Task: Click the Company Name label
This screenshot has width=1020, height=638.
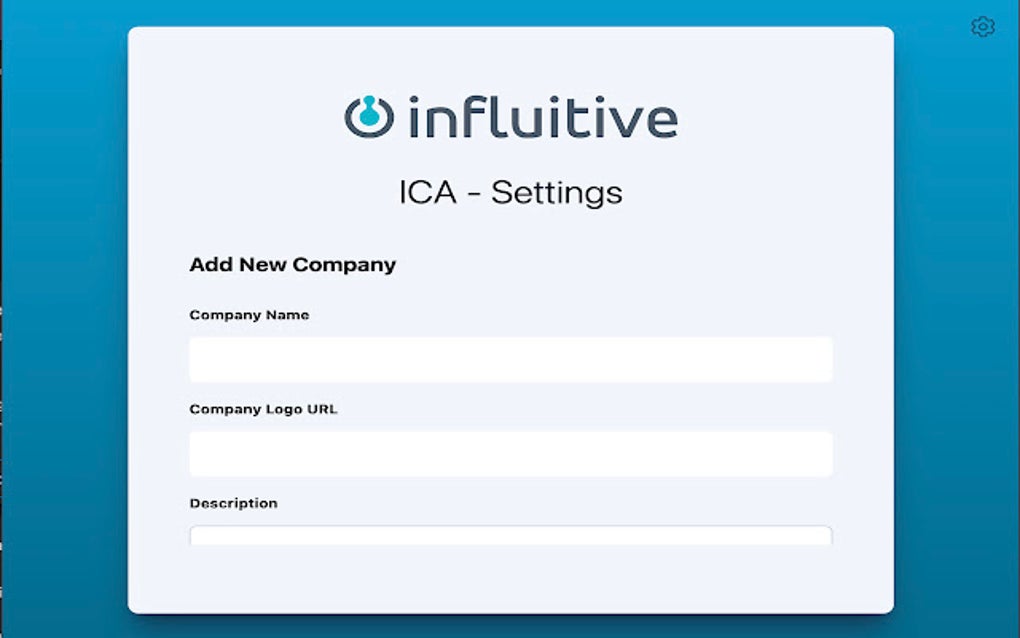Action: coord(249,315)
